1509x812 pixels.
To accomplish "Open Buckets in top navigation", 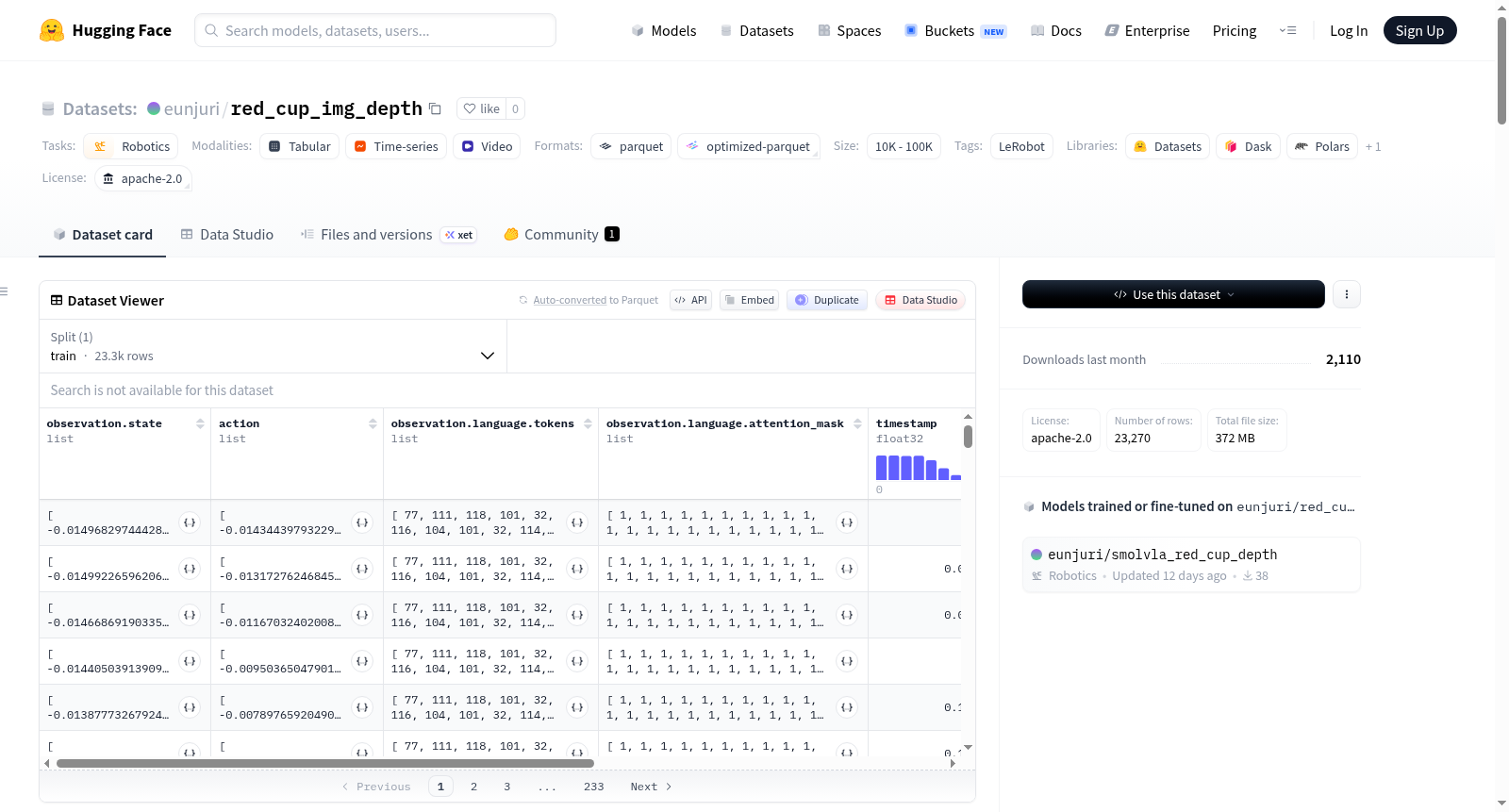I will [x=955, y=30].
